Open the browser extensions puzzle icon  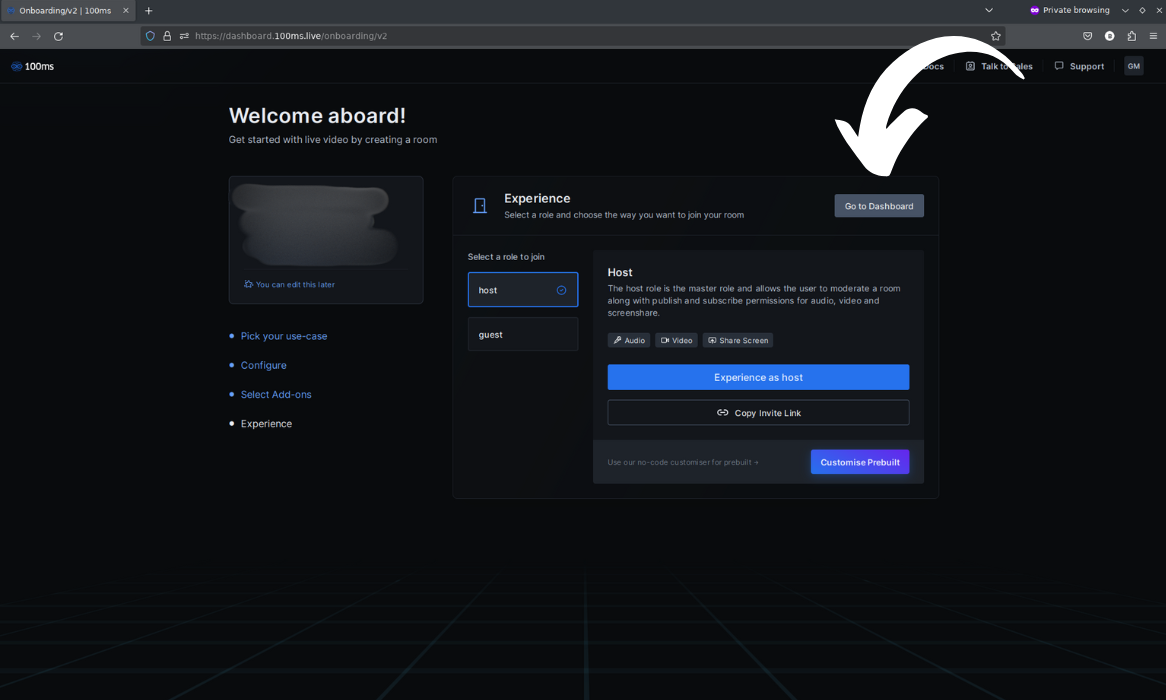[1132, 36]
